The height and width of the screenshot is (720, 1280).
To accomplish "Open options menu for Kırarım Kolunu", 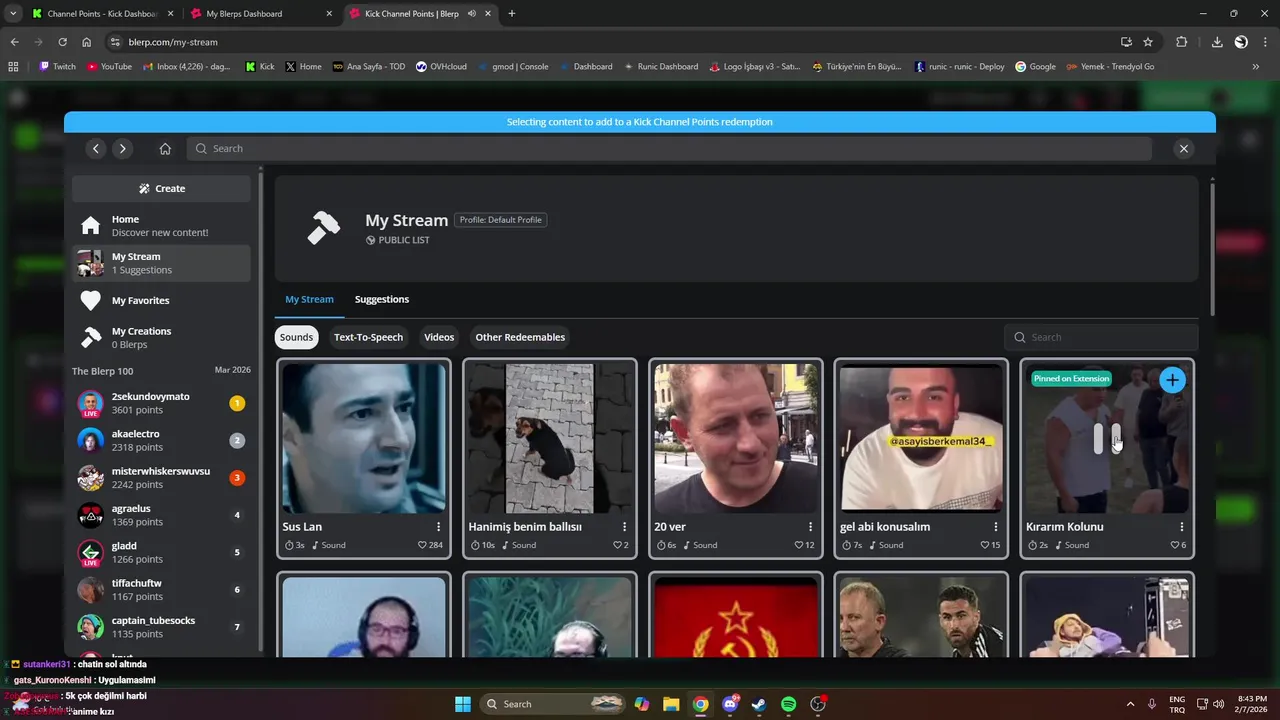I will point(1182,527).
